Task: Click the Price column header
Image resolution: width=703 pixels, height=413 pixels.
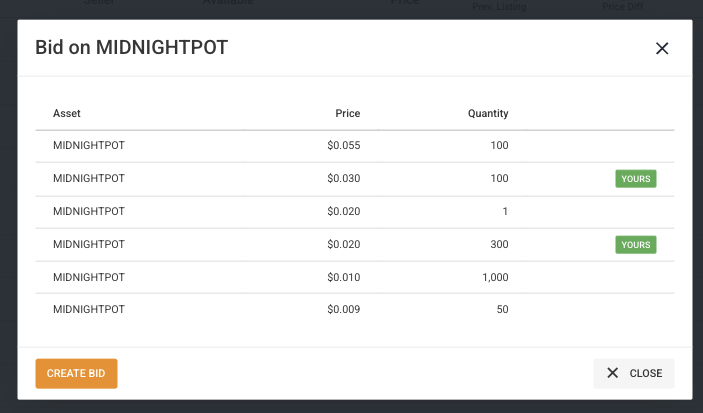Action: click(x=347, y=113)
